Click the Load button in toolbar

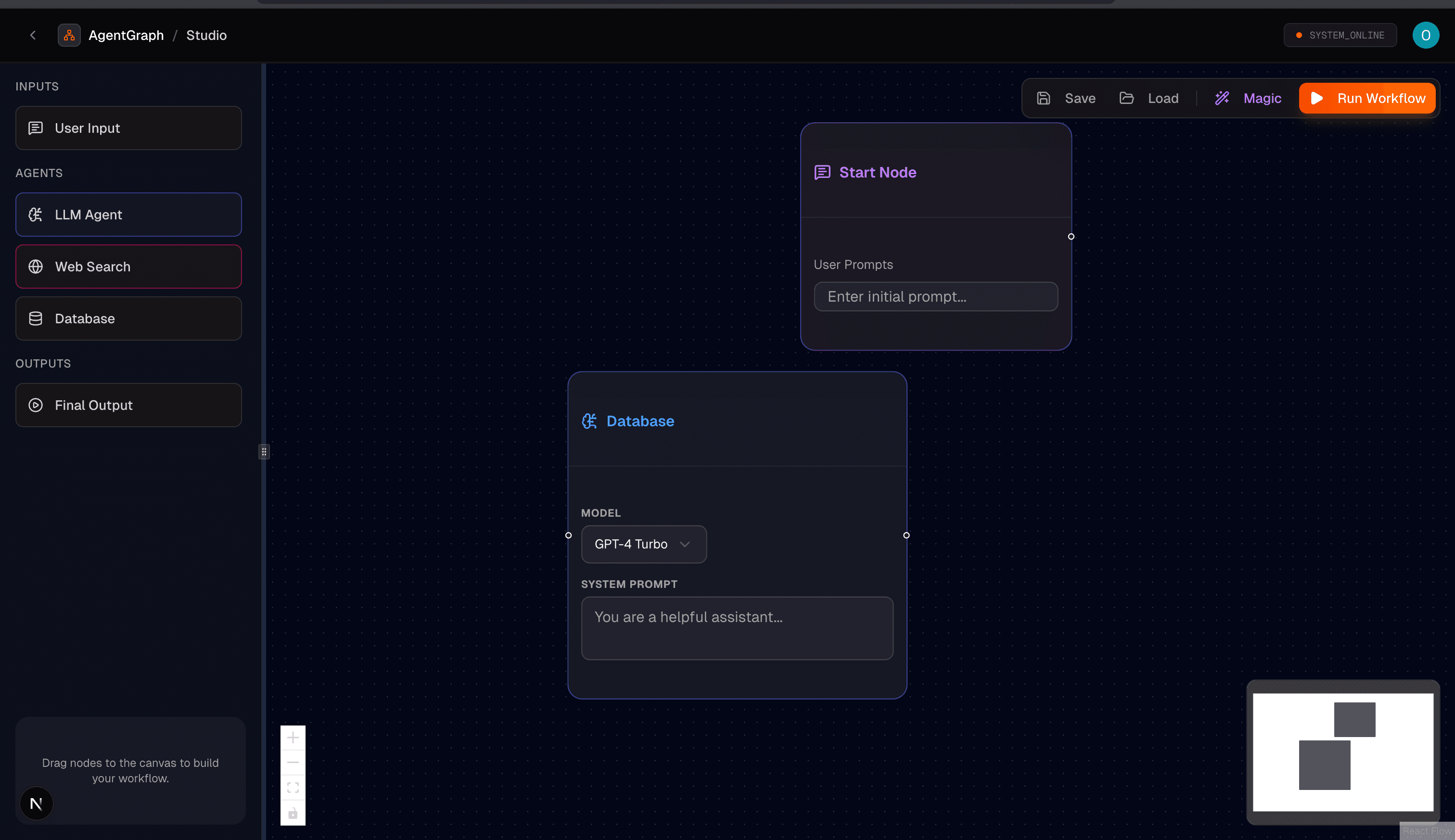tap(1149, 98)
